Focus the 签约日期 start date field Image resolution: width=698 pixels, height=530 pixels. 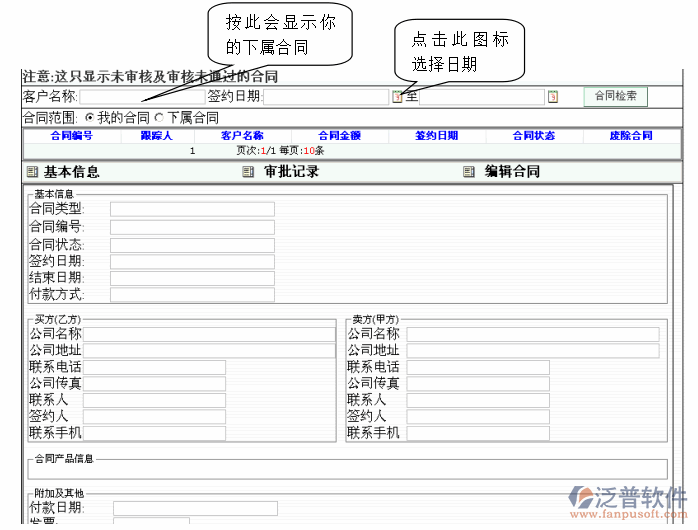pyautogui.click(x=326, y=97)
